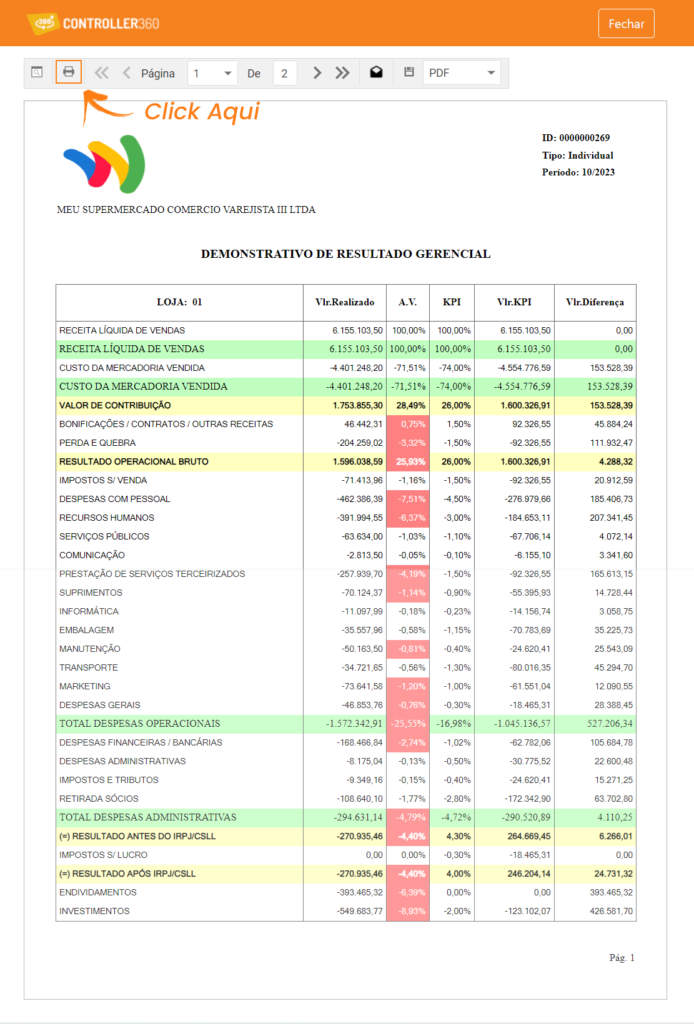
Task: Click the Vlr.KPI column header
Action: (x=514, y=302)
